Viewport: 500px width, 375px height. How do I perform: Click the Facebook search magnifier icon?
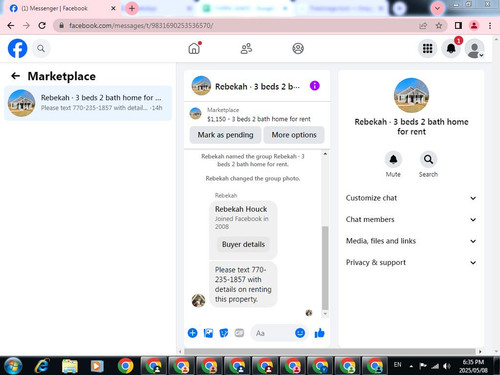point(41,49)
